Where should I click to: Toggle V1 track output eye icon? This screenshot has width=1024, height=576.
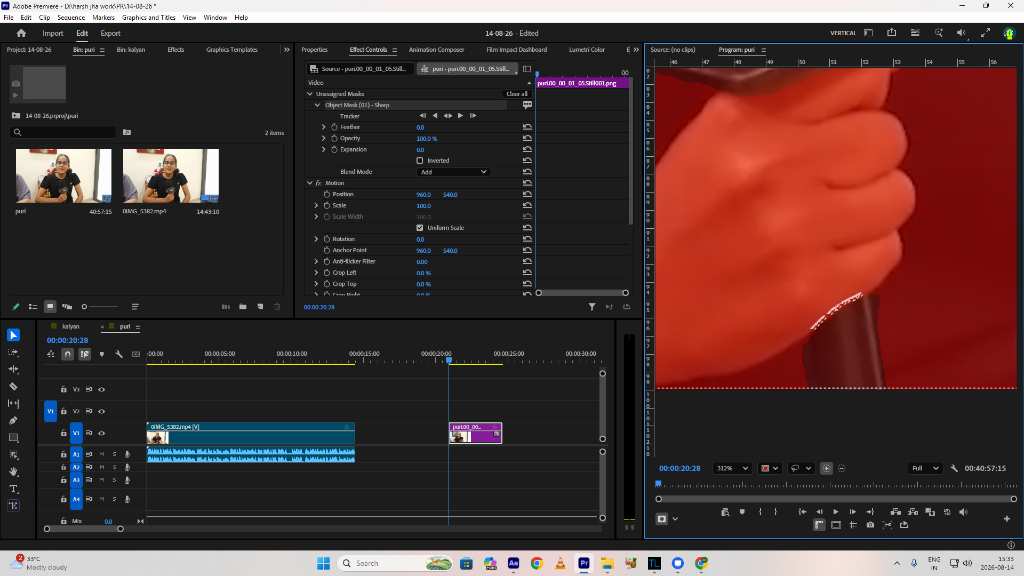pos(101,433)
